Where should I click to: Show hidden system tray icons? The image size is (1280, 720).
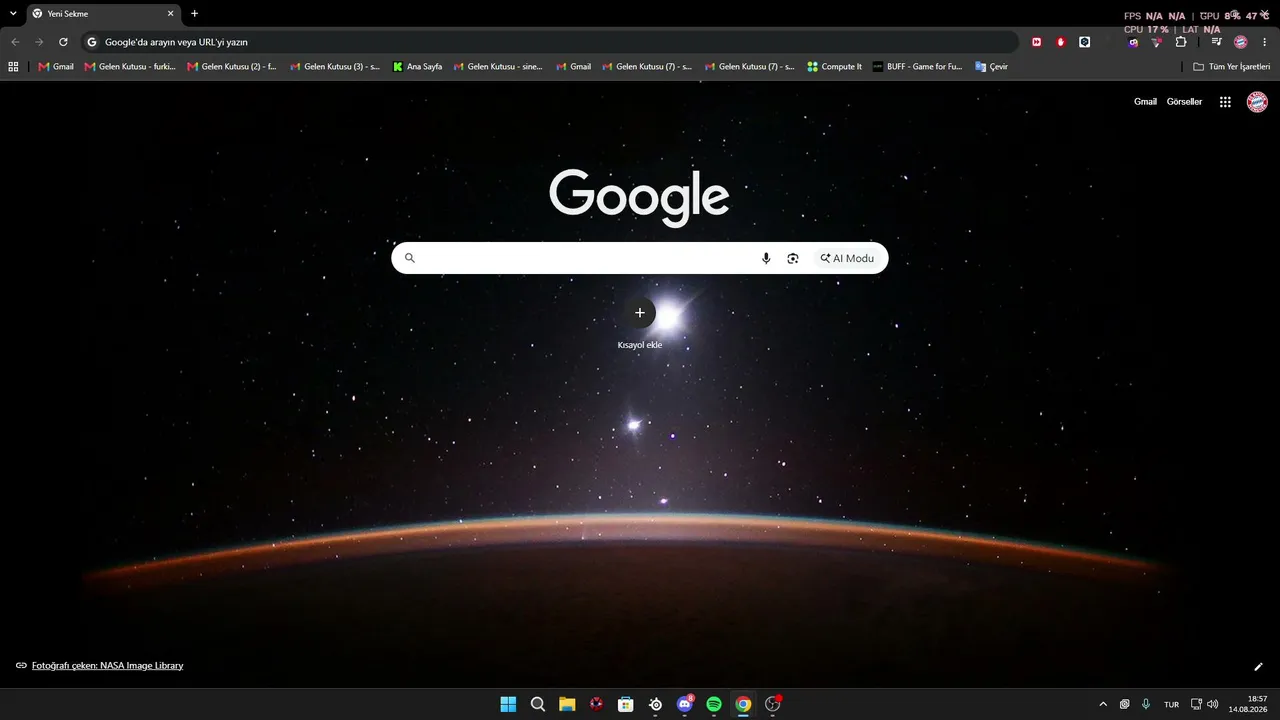[1103, 704]
